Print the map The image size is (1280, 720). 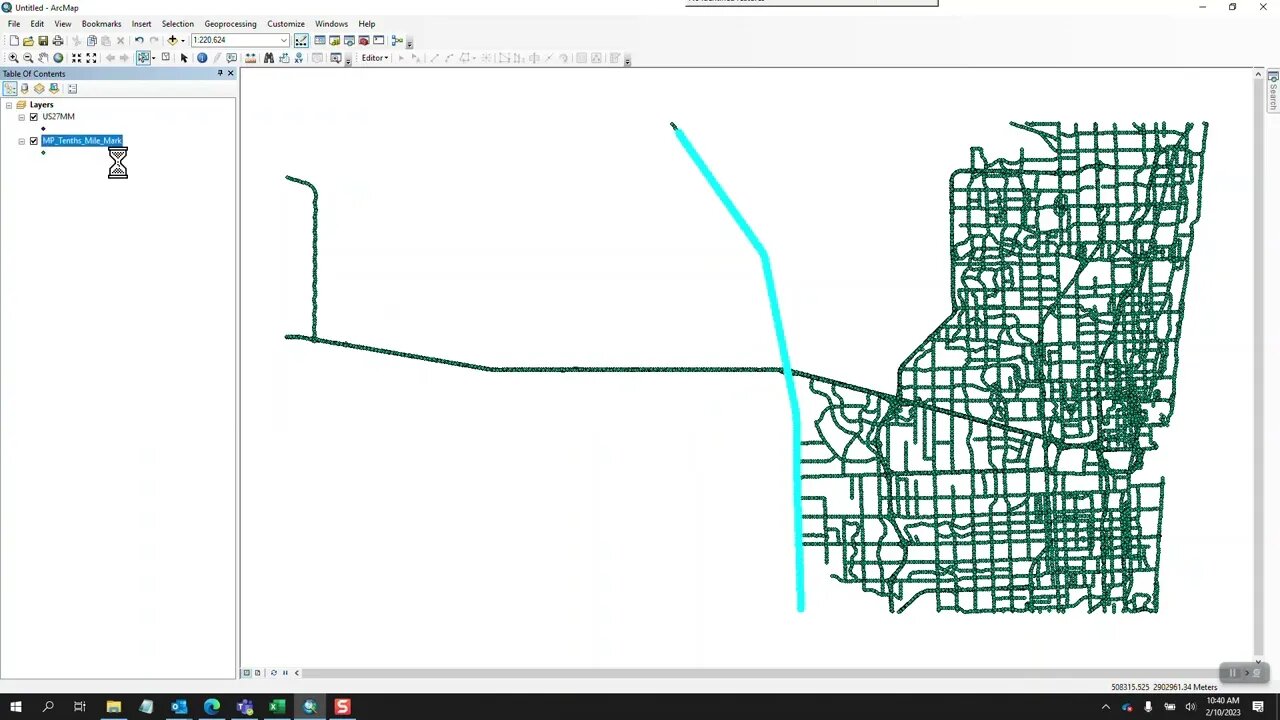[58, 40]
